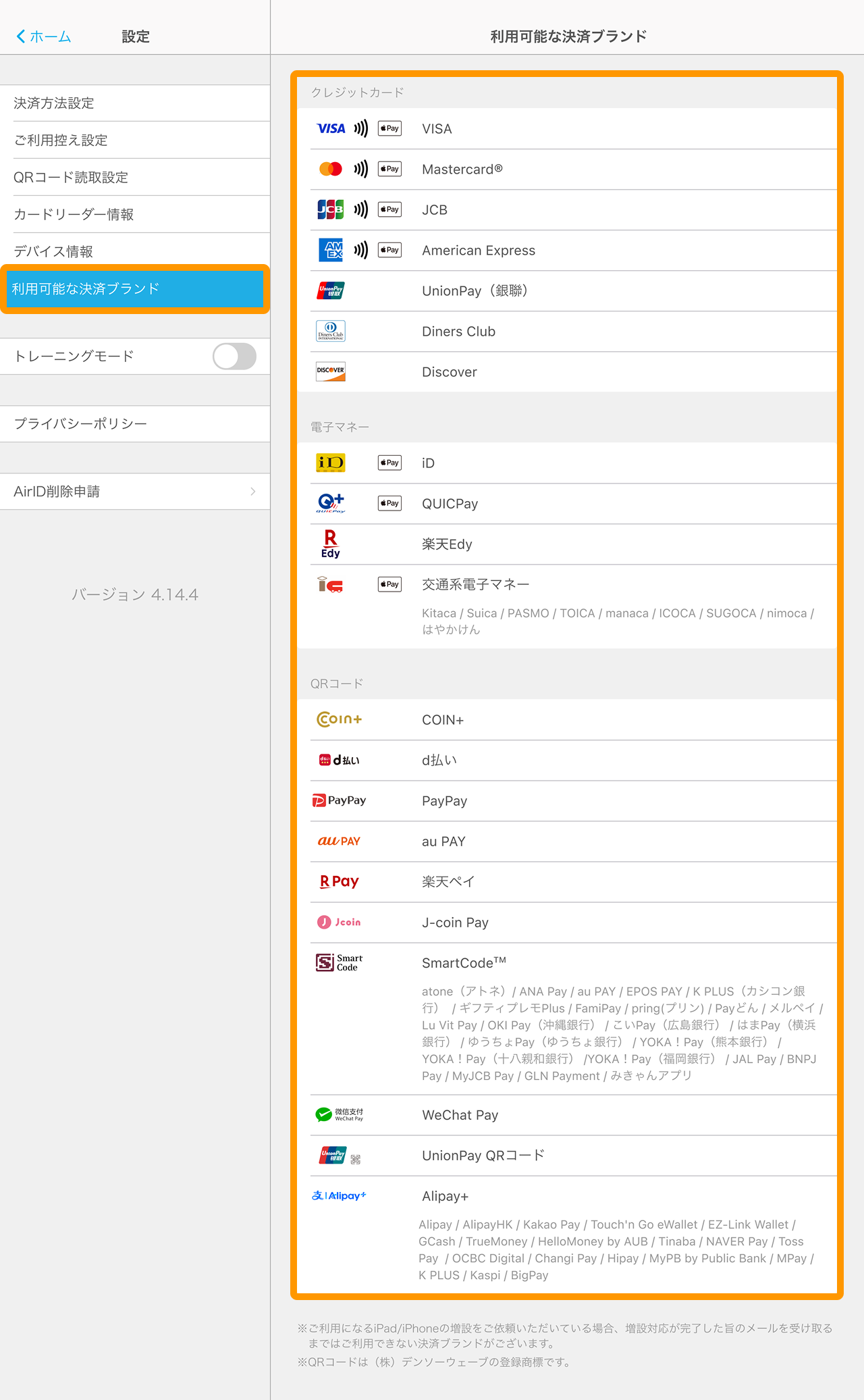Click Apple Pay icon in QUICPay row
864x1400 pixels.
point(389,503)
